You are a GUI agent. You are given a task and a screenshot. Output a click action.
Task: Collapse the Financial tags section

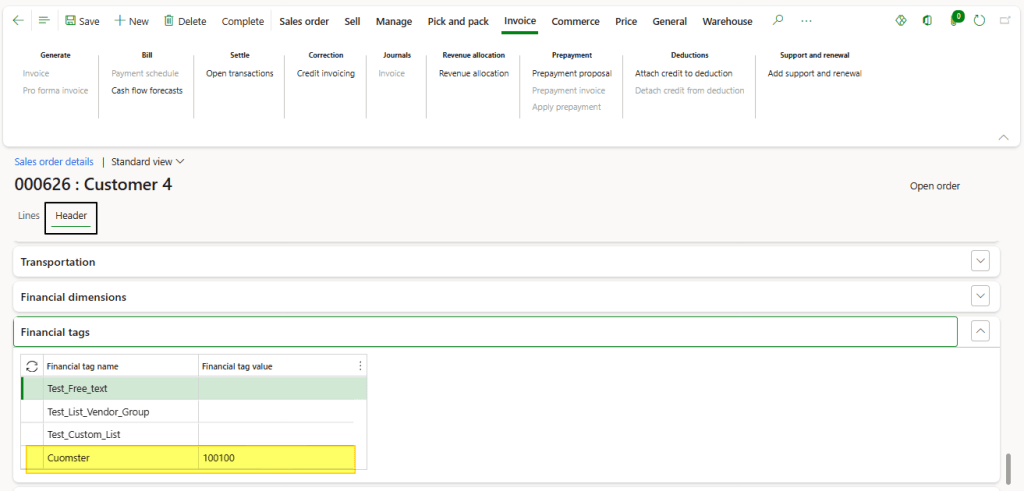click(x=980, y=331)
